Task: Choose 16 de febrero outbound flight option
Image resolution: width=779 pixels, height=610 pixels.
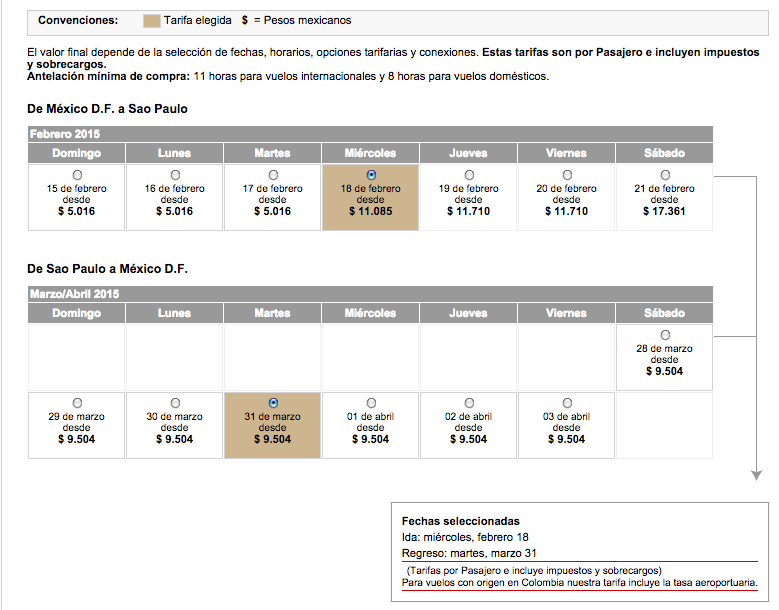Action: [175, 175]
